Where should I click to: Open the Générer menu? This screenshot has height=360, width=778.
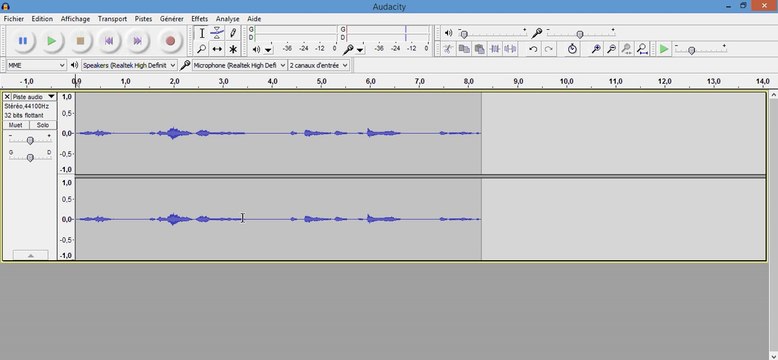click(x=172, y=19)
